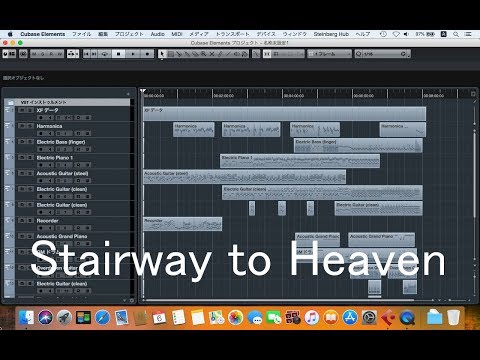Select the first Harmonica clip in timeline
This screenshot has height=360, width=480.
pos(194,129)
